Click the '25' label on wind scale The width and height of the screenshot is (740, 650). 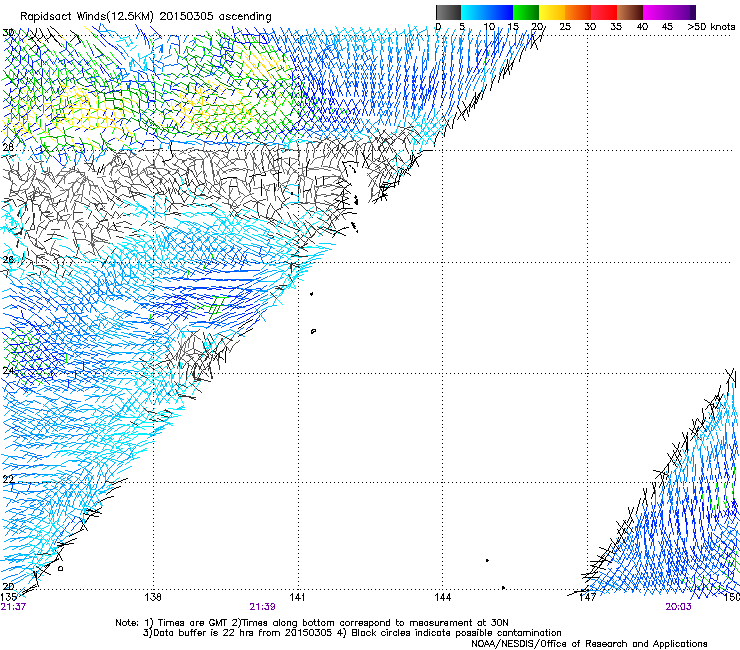[x=565, y=27]
